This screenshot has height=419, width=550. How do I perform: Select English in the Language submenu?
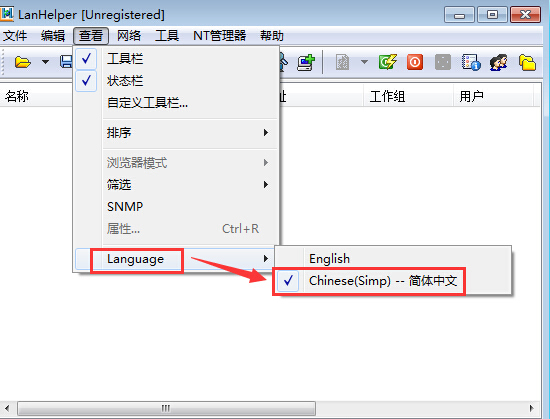pos(393,259)
